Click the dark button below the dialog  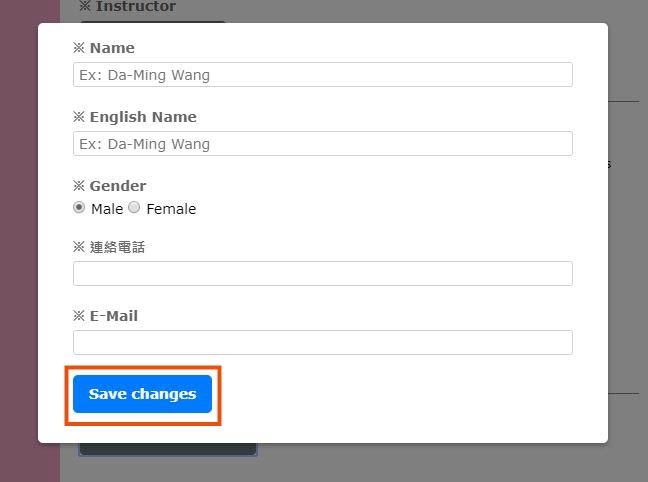pos(168,449)
